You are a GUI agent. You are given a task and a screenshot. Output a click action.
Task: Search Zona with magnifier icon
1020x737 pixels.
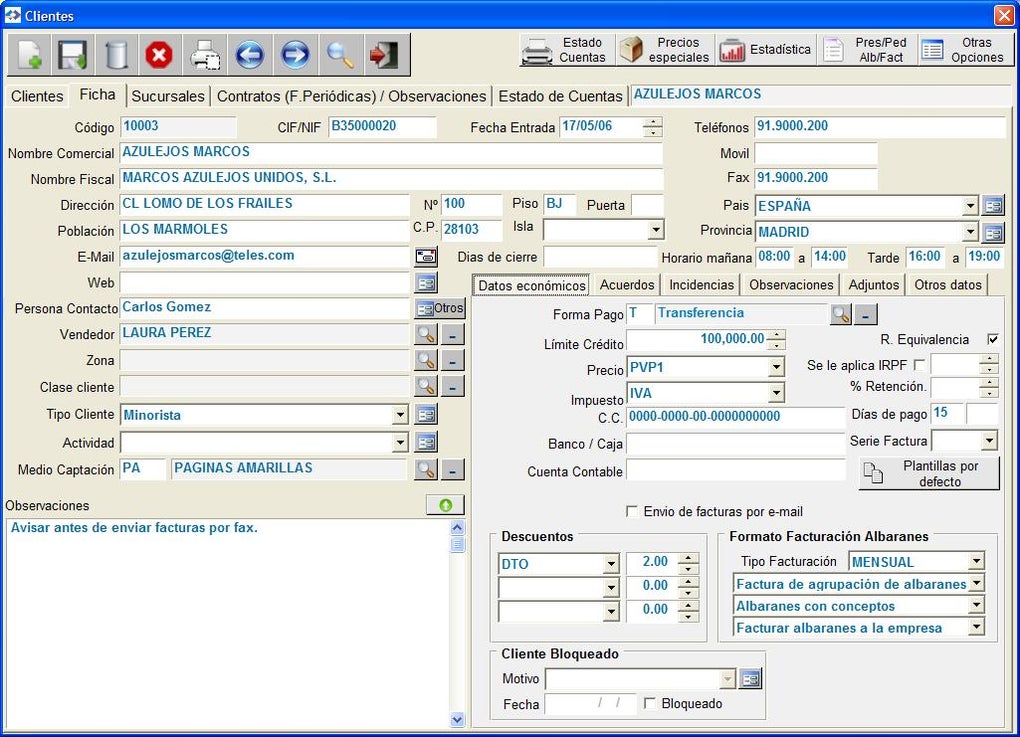[x=426, y=360]
